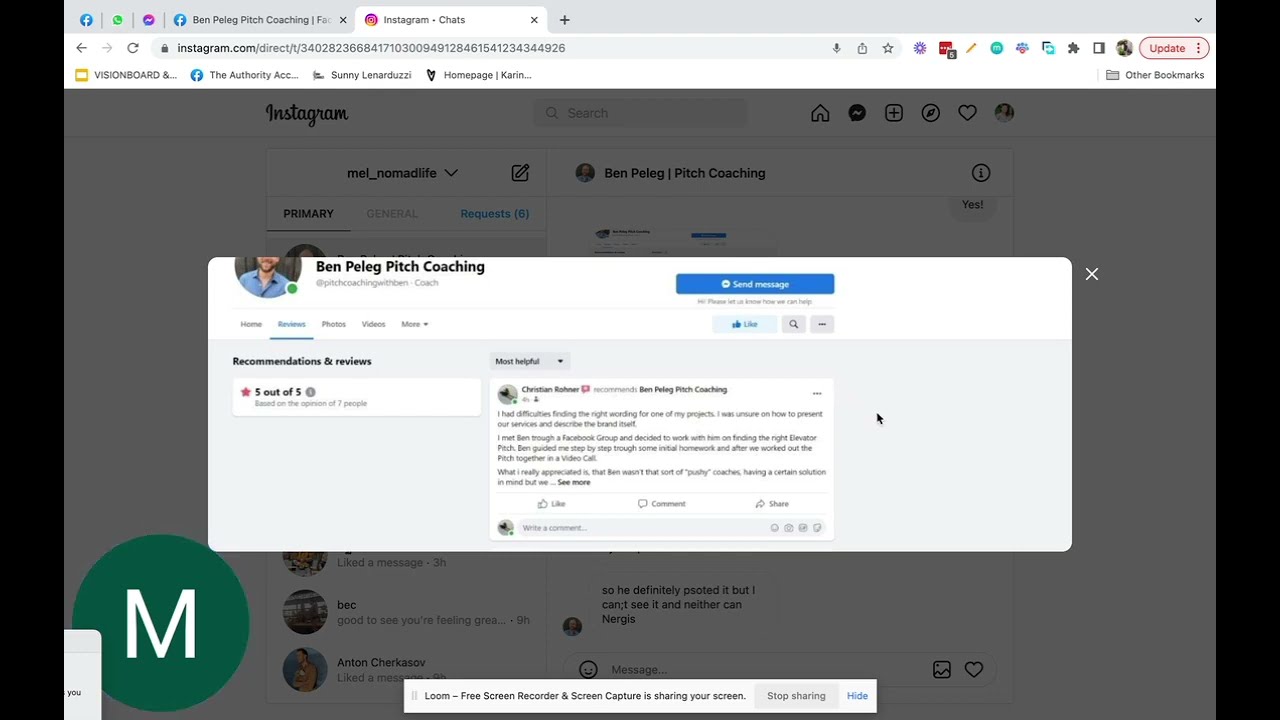Bookmark this page with the star
The image size is (1280, 720).
887,48
